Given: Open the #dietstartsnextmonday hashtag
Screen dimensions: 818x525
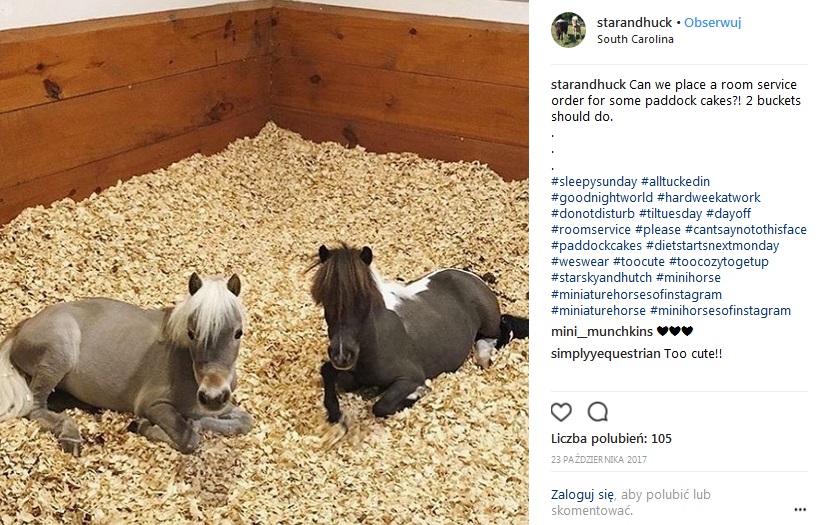Looking at the screenshot, I should tap(712, 246).
